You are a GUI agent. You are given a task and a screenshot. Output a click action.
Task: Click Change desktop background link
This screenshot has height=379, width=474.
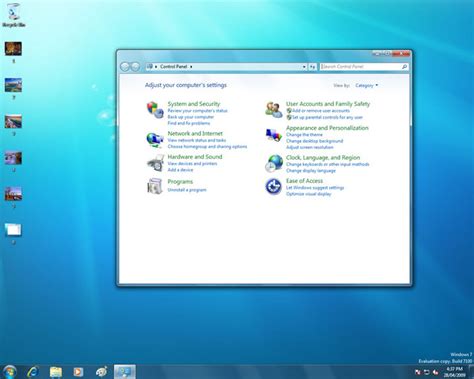point(314,141)
